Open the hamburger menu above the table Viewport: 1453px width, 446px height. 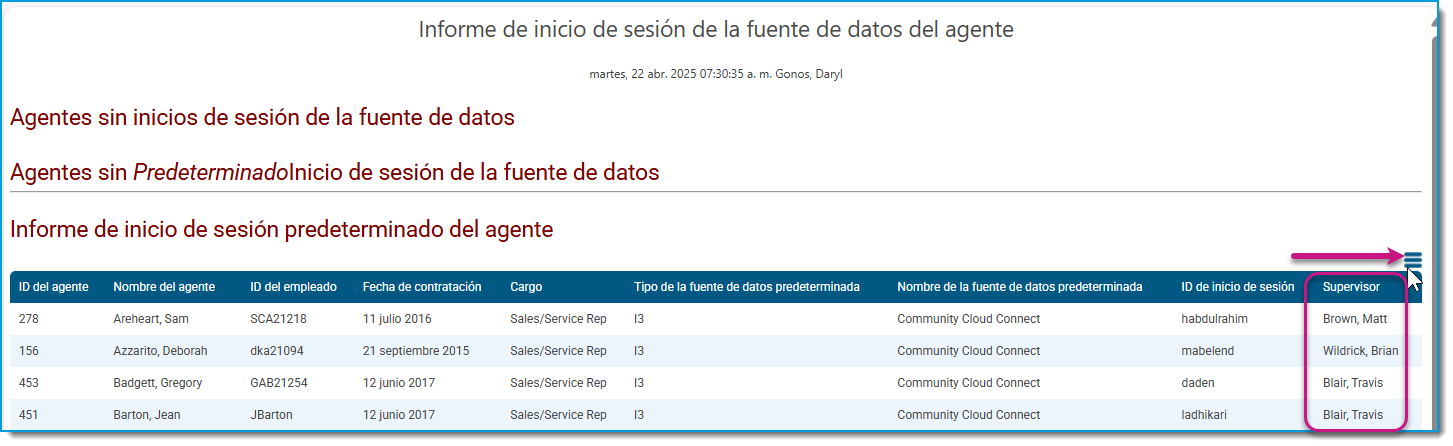click(1412, 260)
